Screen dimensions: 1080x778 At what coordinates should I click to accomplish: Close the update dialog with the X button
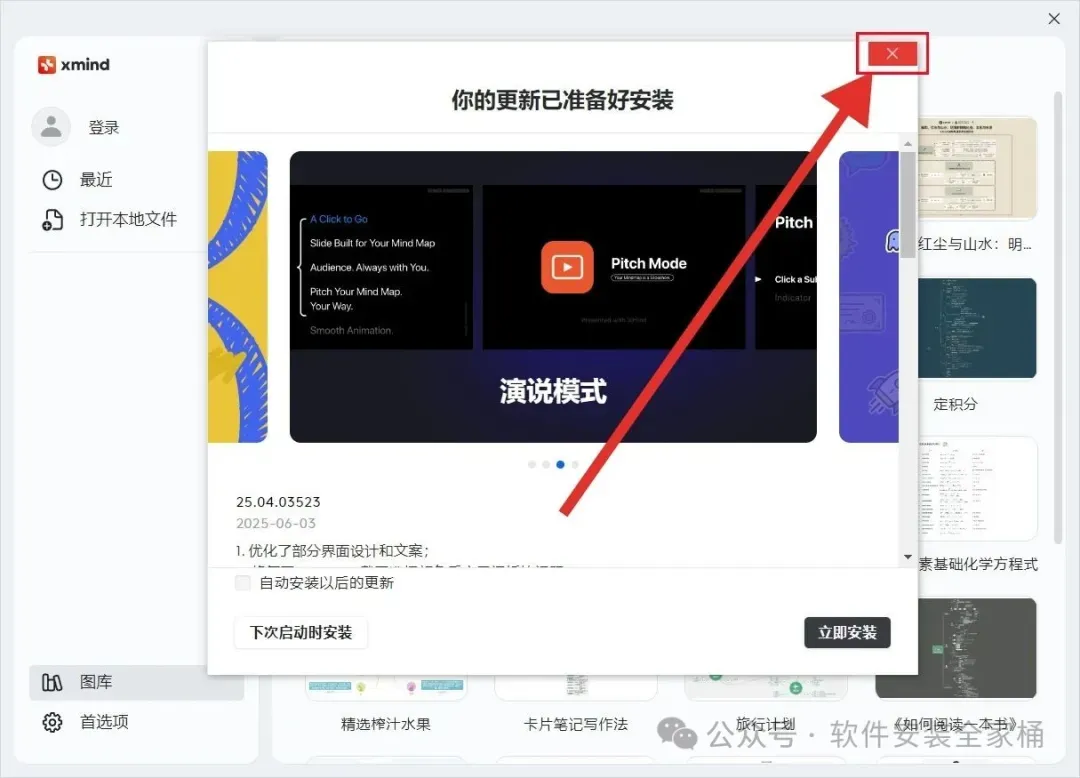coord(892,54)
